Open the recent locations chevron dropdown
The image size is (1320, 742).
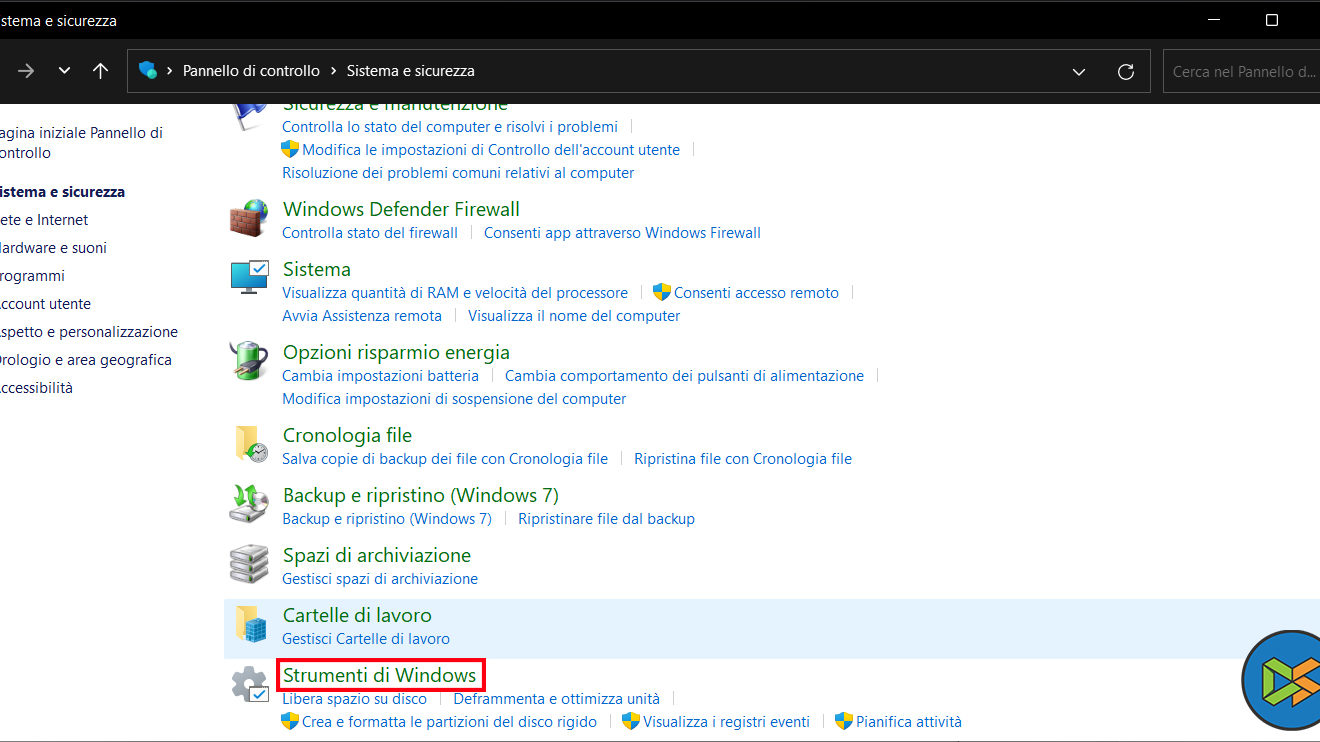coord(64,71)
